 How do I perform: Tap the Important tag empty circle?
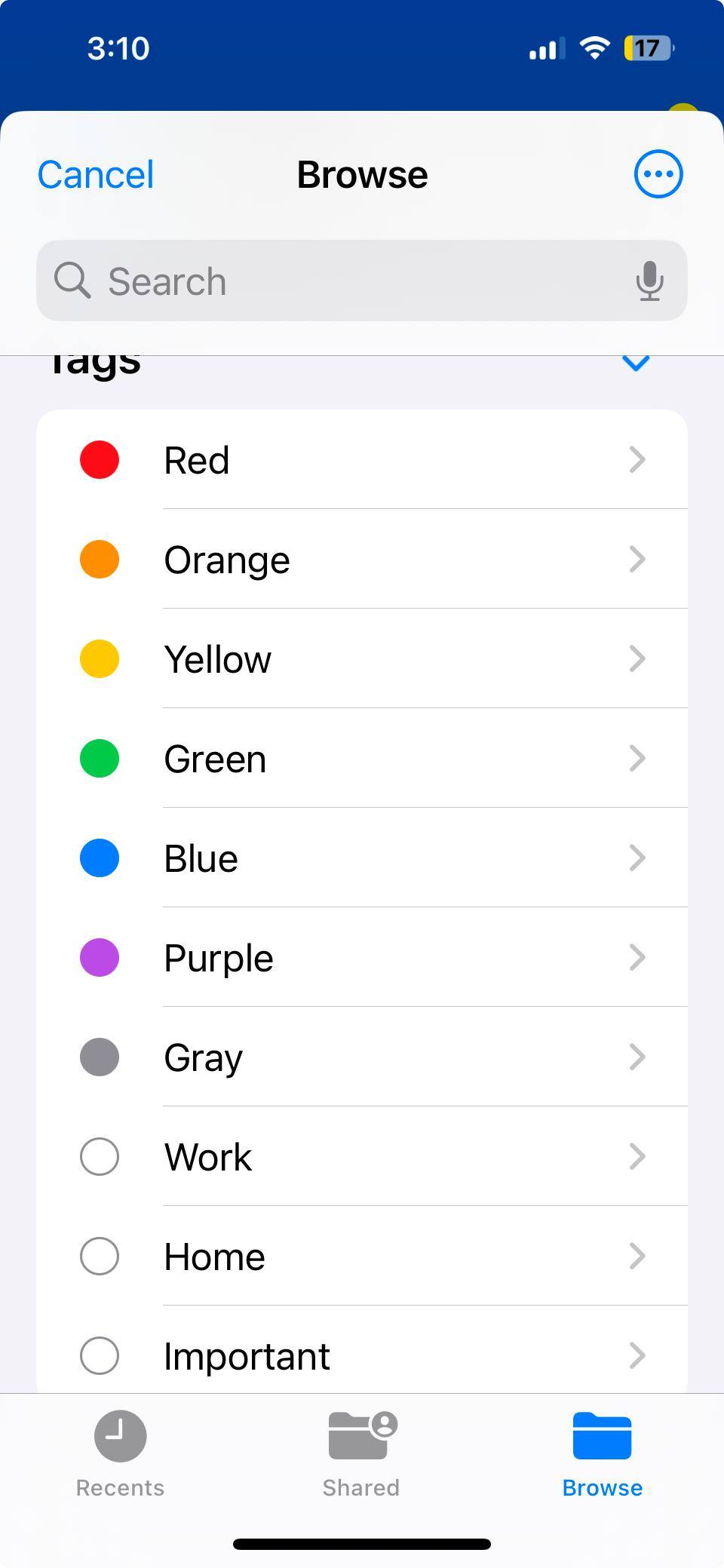tap(100, 1355)
